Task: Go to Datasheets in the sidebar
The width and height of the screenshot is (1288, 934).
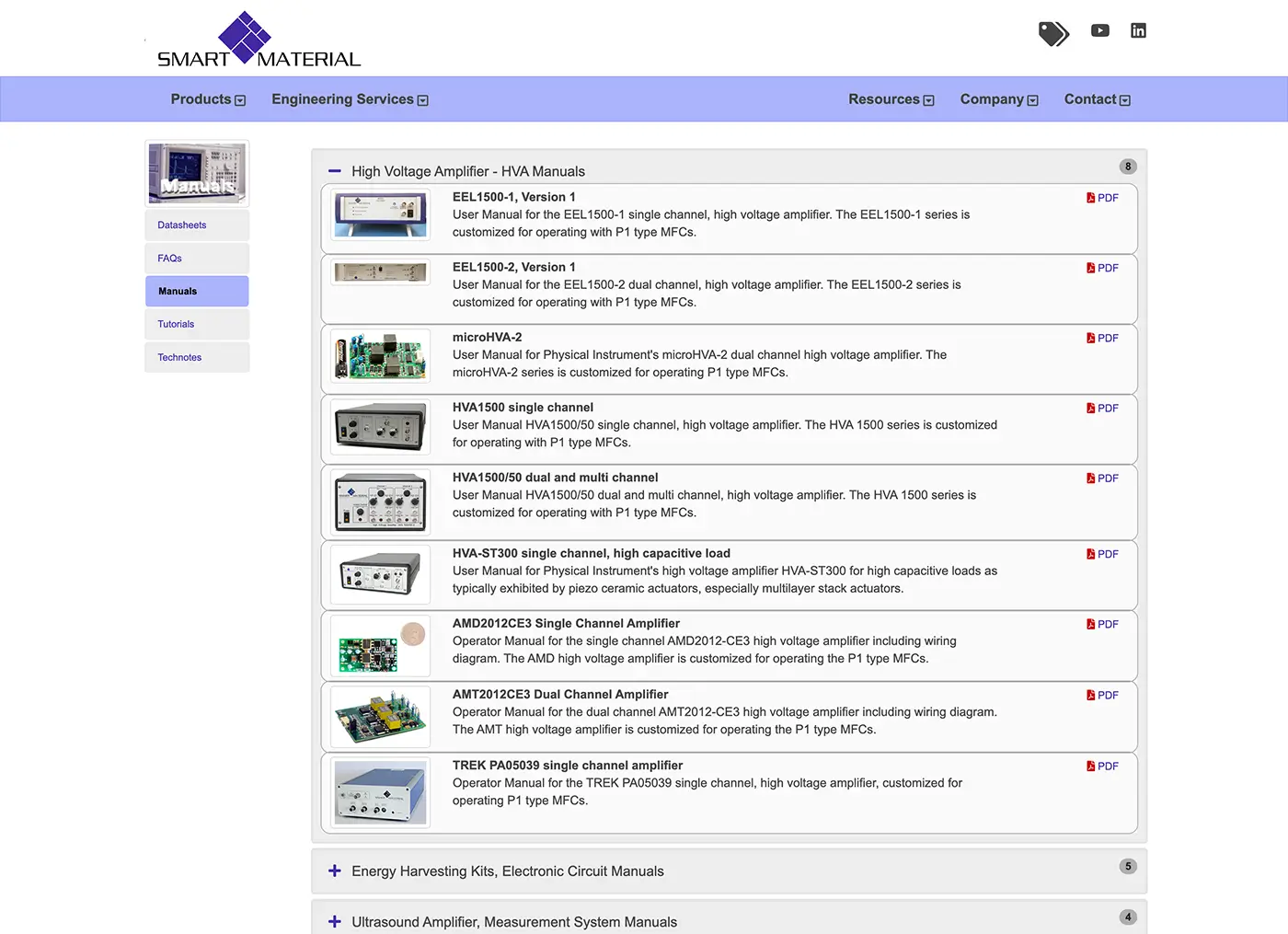Action: click(x=197, y=225)
